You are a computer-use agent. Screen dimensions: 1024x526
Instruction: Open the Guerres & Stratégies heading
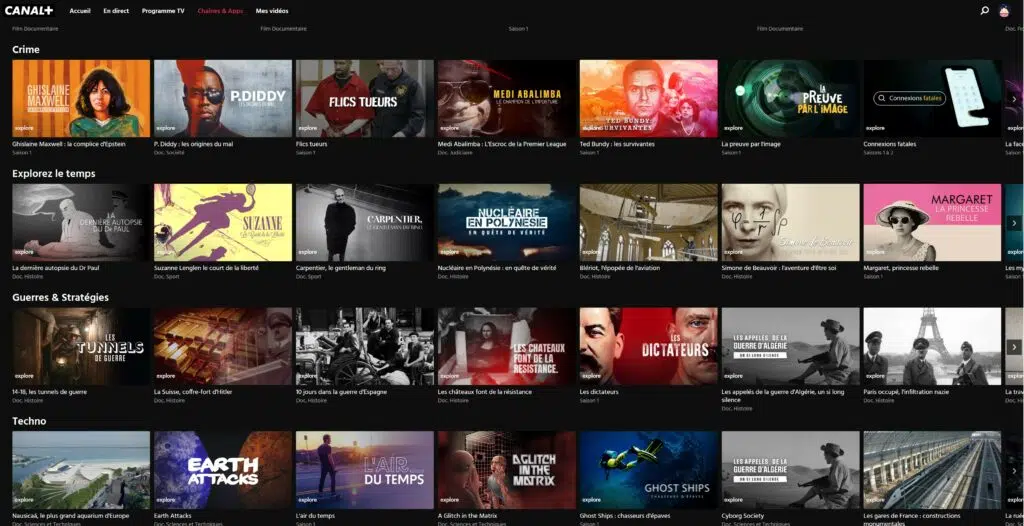click(61, 297)
